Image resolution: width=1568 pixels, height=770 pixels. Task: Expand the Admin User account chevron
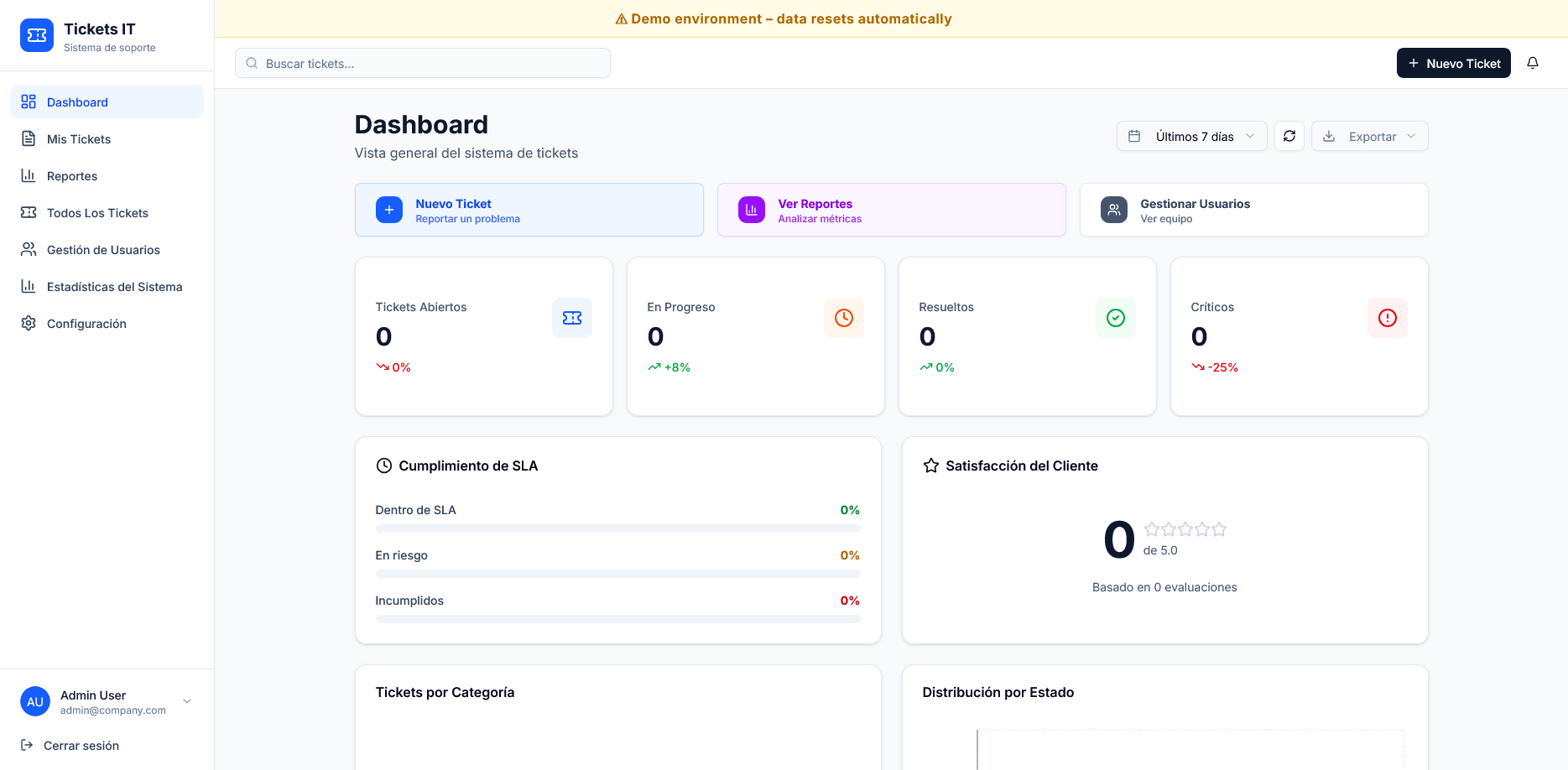pos(185,701)
